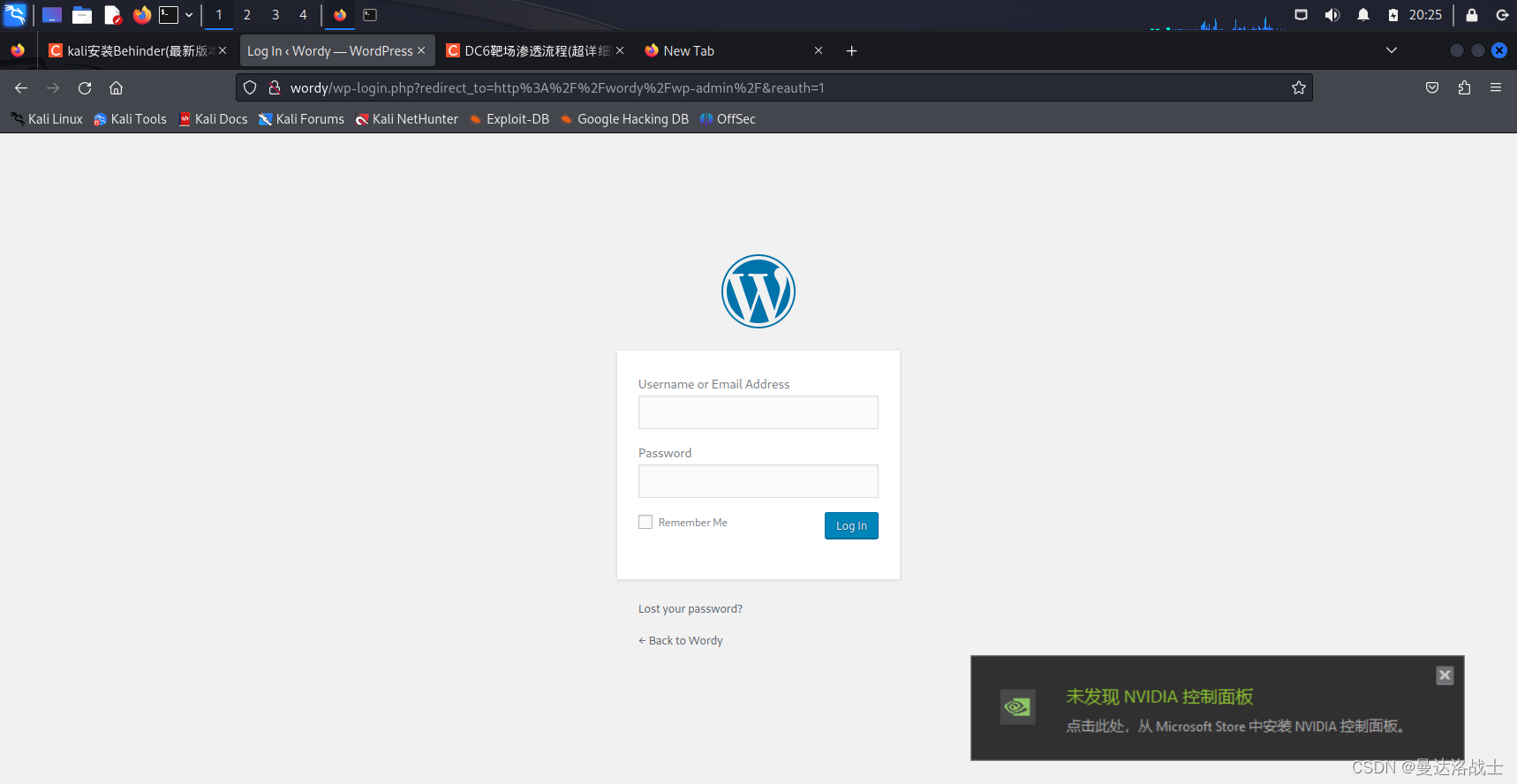Click the power manager battery icon

(1392, 15)
